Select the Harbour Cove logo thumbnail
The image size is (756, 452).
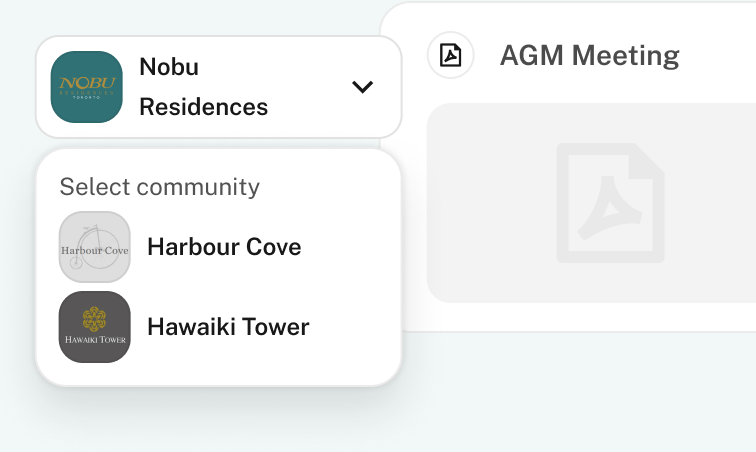[x=95, y=247]
